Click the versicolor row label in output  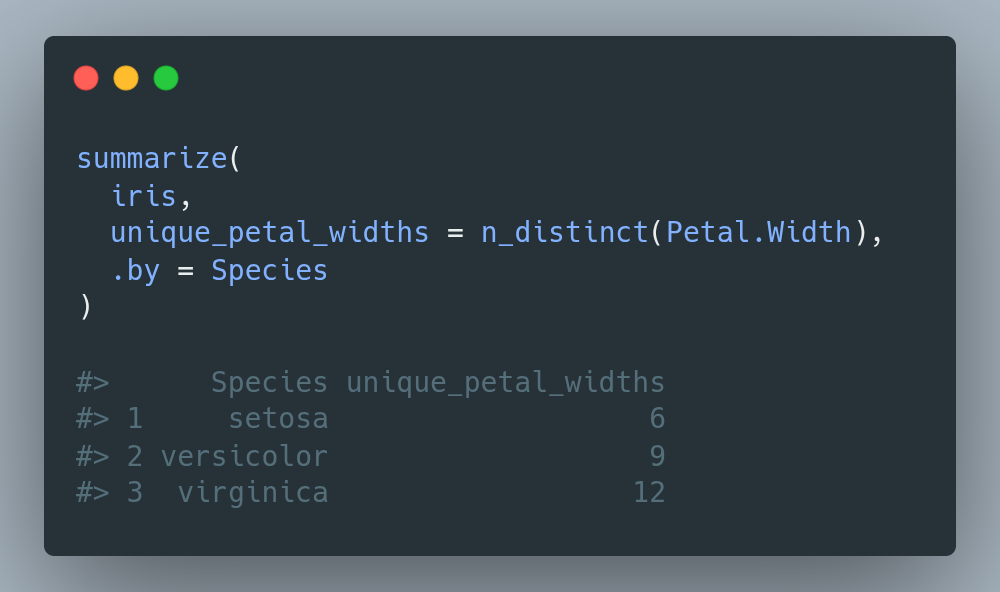[244, 456]
